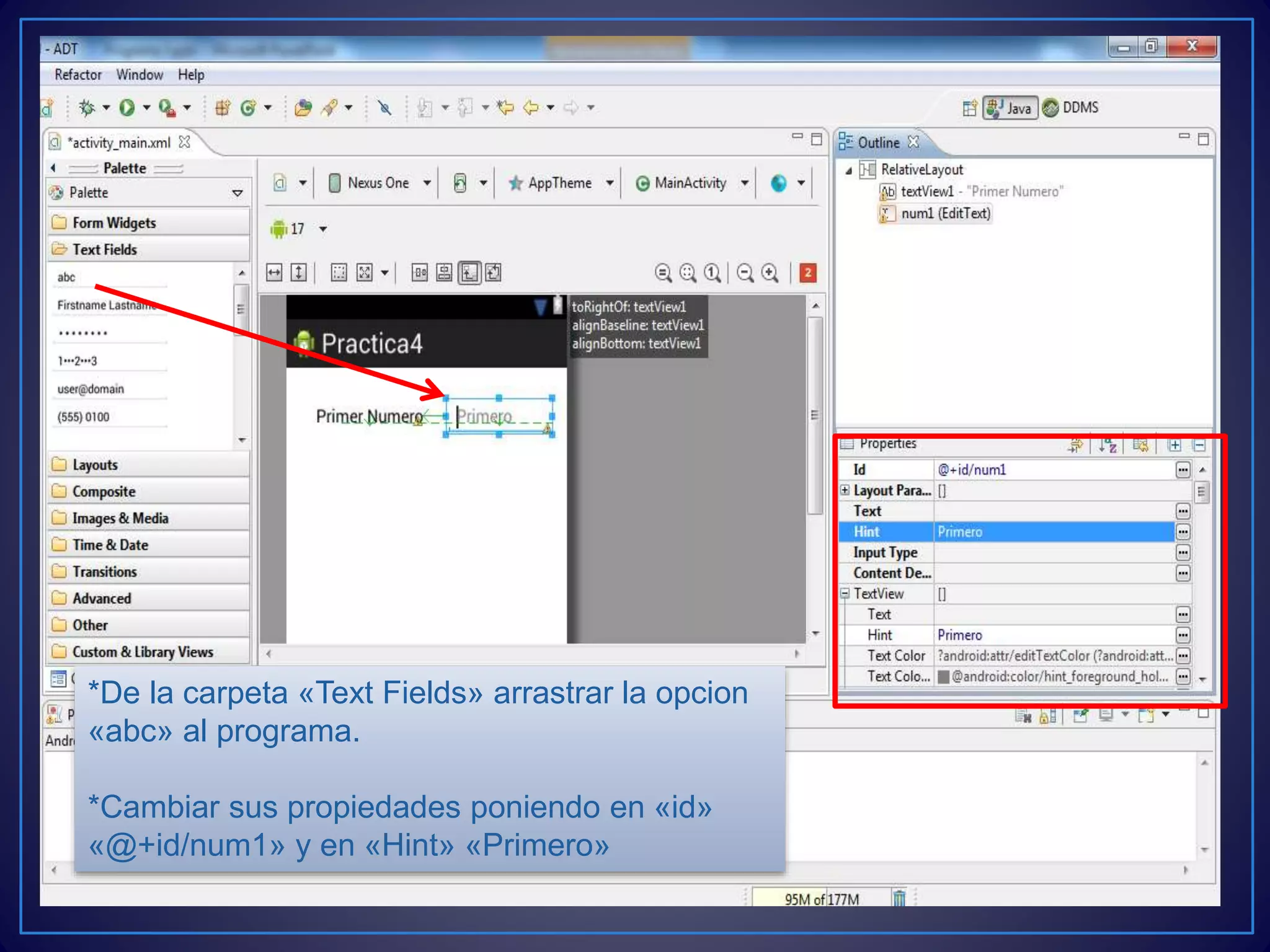This screenshot has height=952, width=1270.
Task: Open the Transitions palette folder
Action: 149,571
